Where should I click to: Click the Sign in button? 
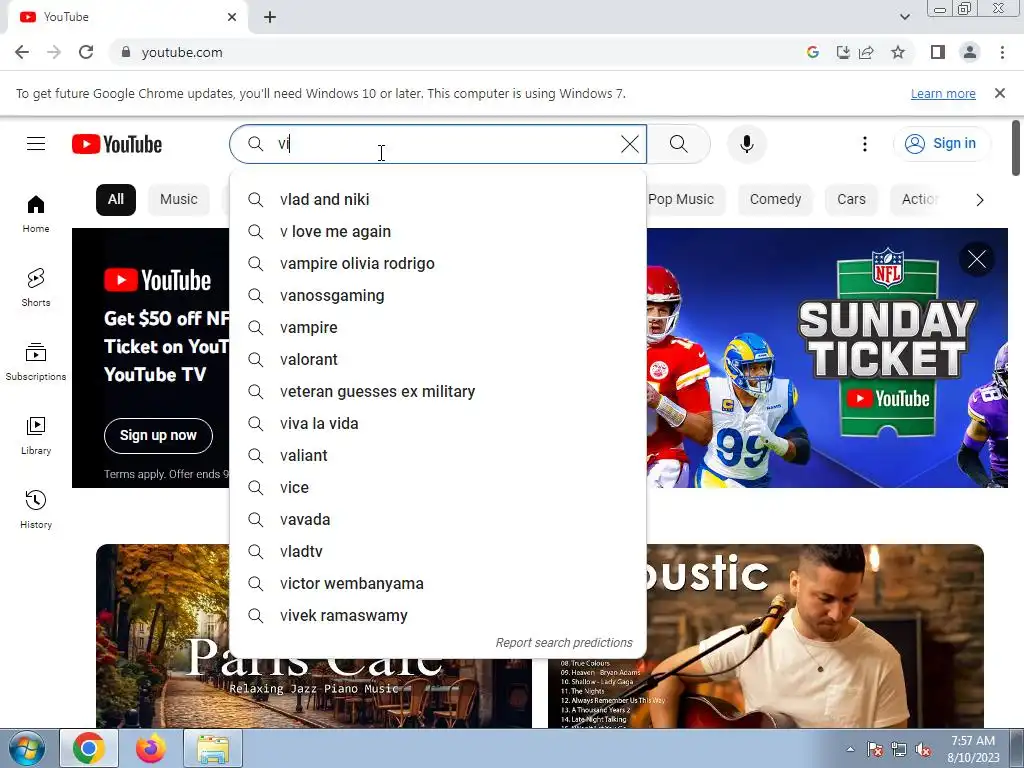pyautogui.click(x=941, y=144)
